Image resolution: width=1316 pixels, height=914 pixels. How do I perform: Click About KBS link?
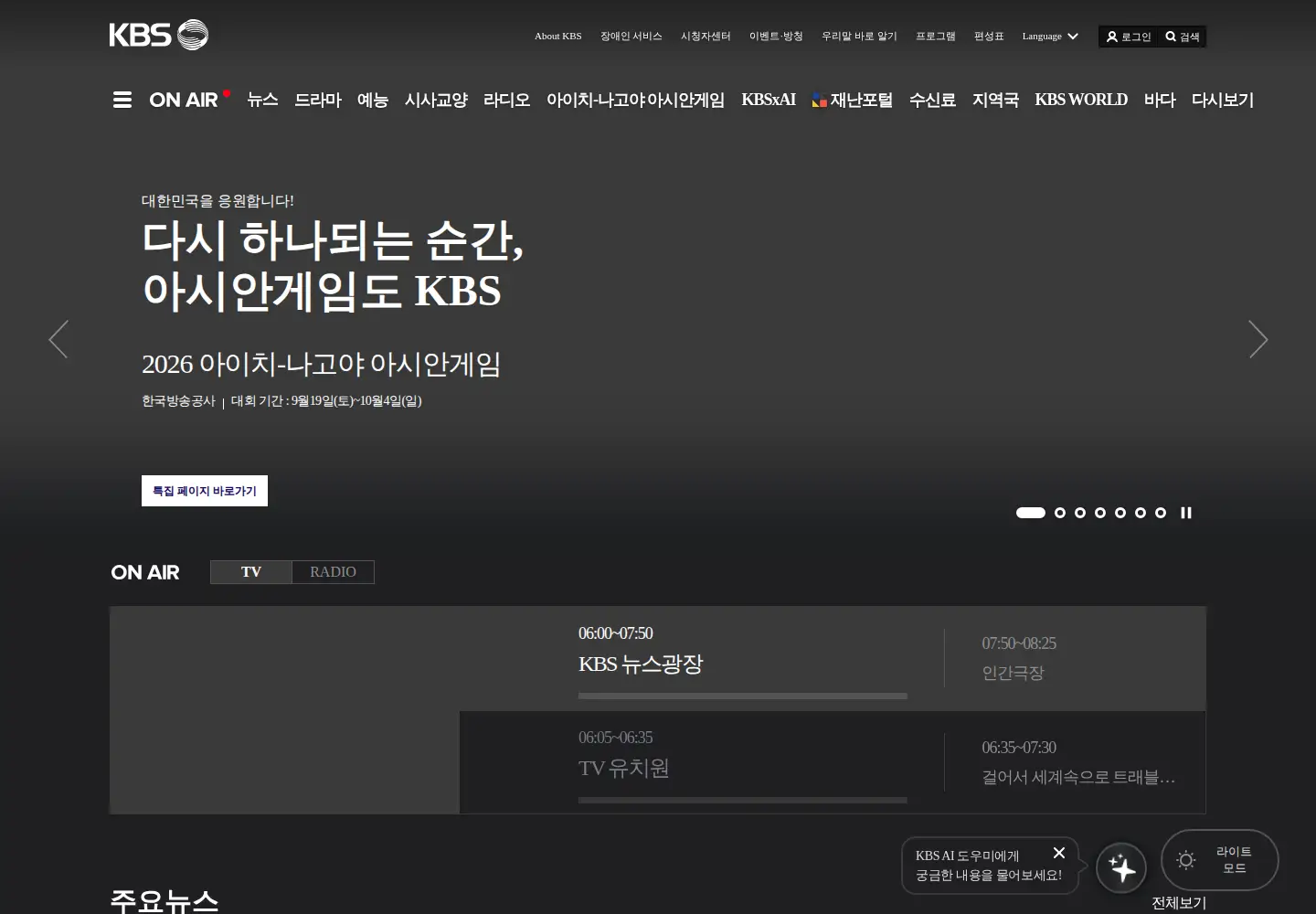(x=557, y=37)
